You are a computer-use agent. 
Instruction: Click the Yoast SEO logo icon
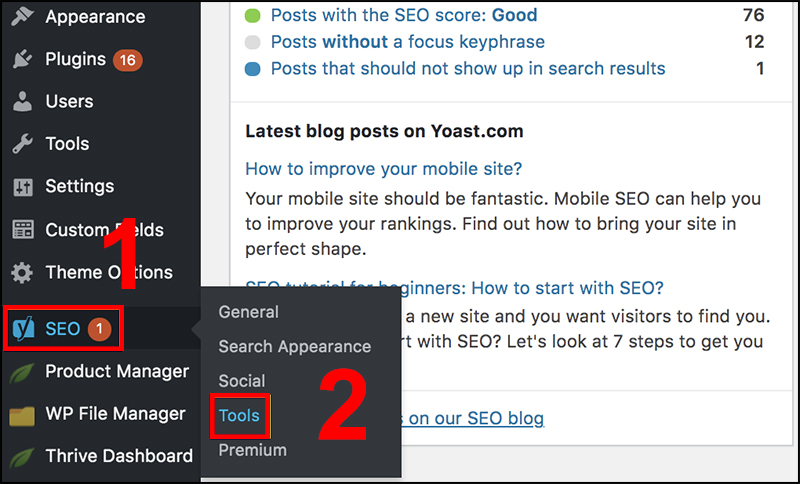click(22, 329)
